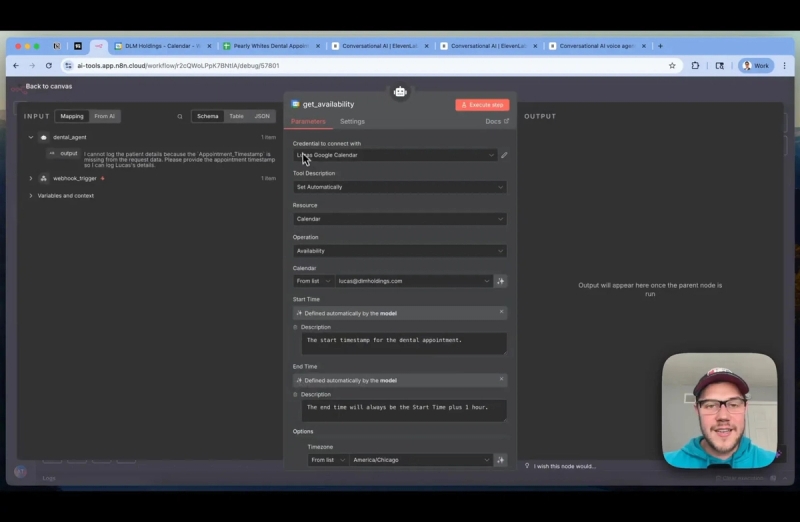
Task: Open the America/Chicago timezone dropdown
Action: tap(421, 460)
